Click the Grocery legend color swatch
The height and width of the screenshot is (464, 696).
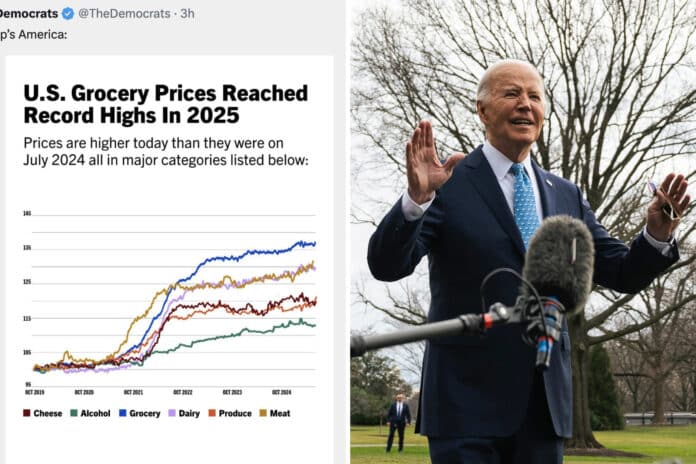(122, 413)
